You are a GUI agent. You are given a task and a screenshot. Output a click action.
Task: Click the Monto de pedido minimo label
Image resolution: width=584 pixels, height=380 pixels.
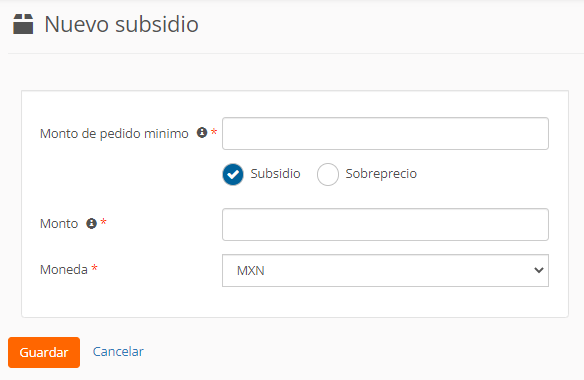coord(114,133)
